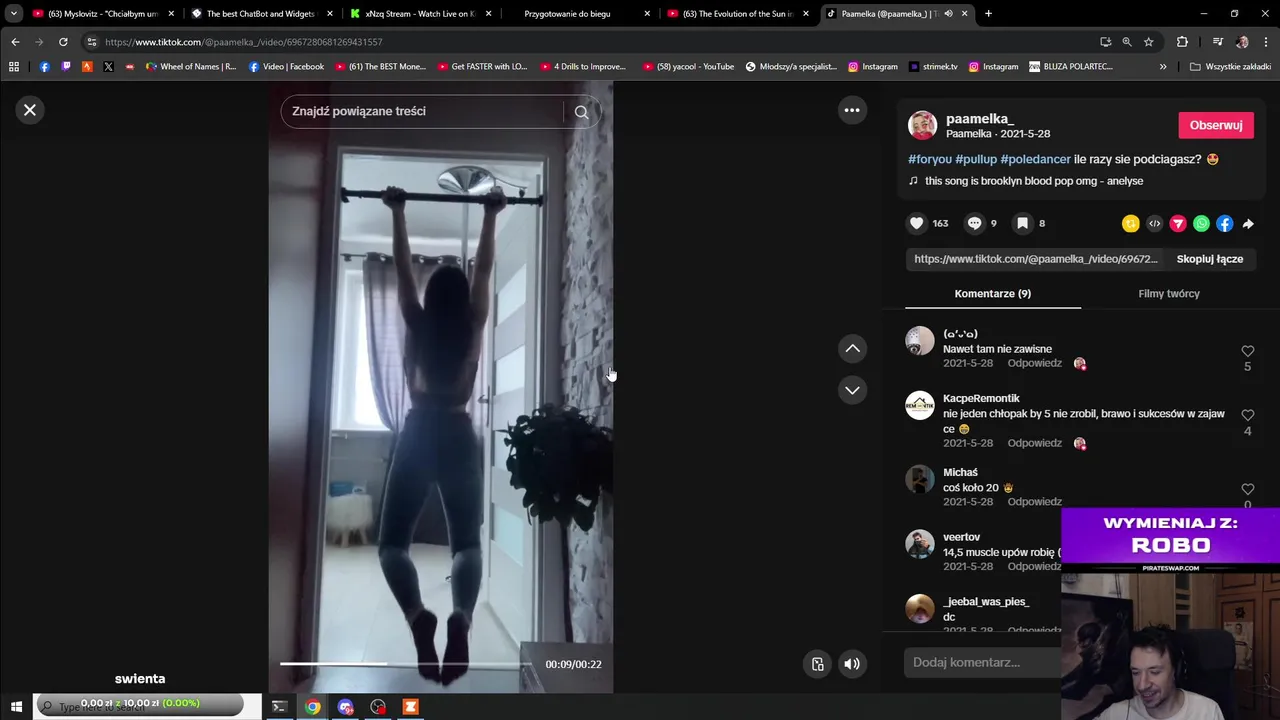Screen dimensions: 1280x720
Task: Send to friends with red paper plane icon
Action: point(1178,224)
